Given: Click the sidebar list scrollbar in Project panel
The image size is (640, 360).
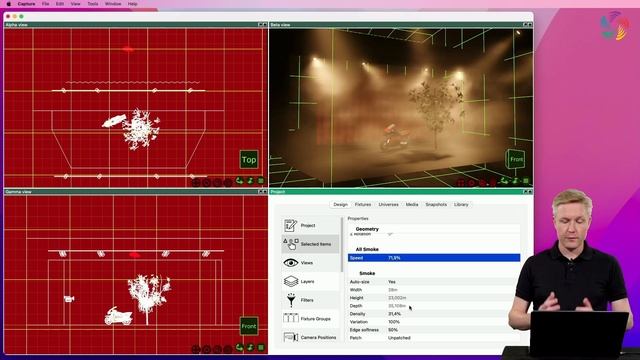Looking at the screenshot, I should 342,245.
